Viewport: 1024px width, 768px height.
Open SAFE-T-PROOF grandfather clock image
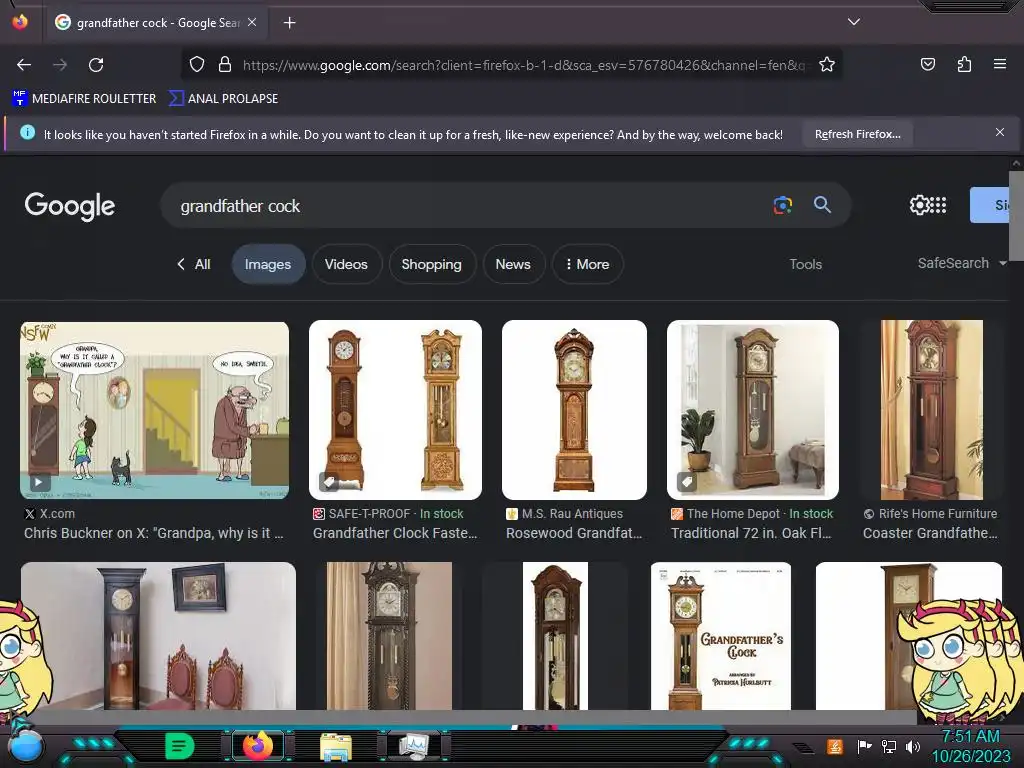(x=395, y=410)
